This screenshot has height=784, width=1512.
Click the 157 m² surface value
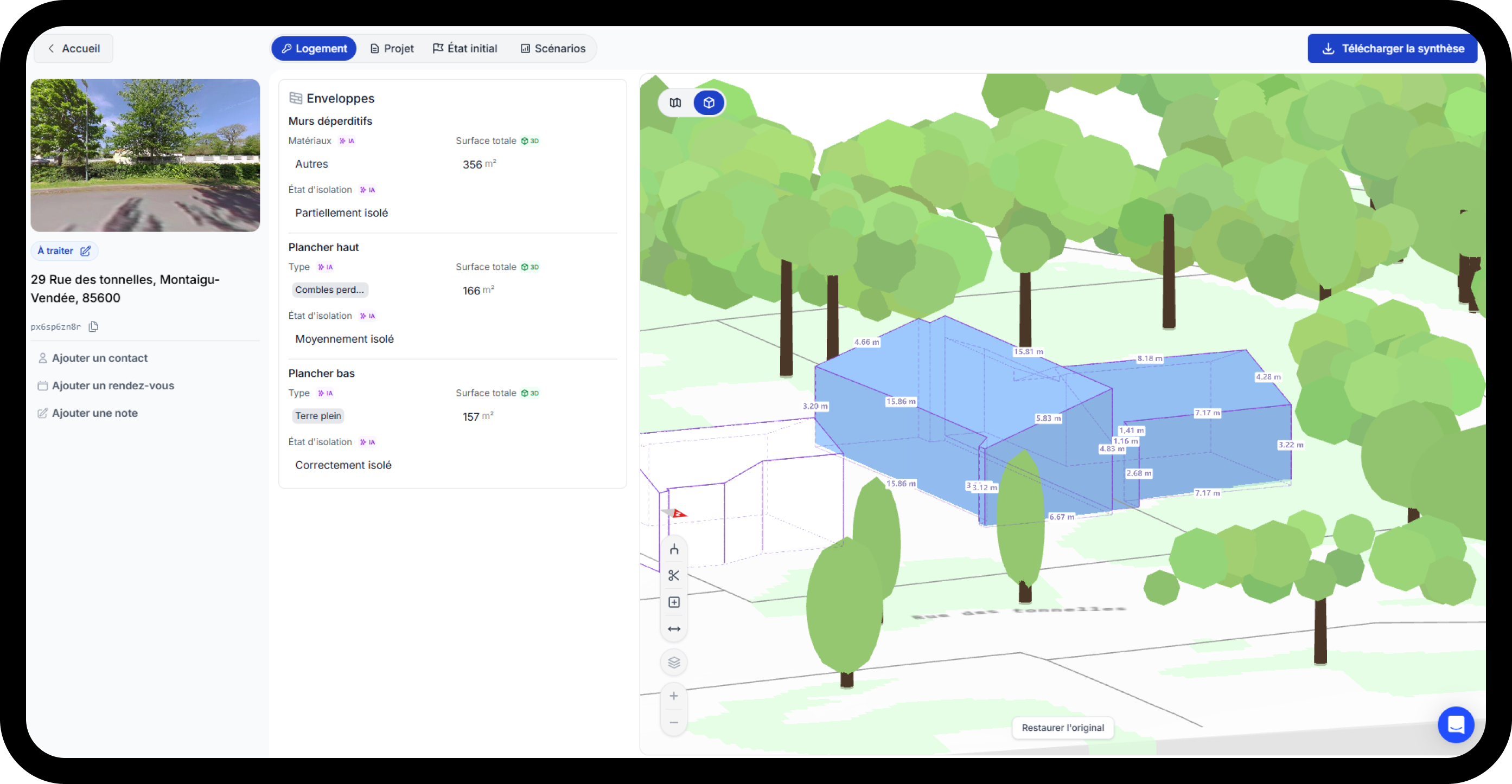coord(478,416)
